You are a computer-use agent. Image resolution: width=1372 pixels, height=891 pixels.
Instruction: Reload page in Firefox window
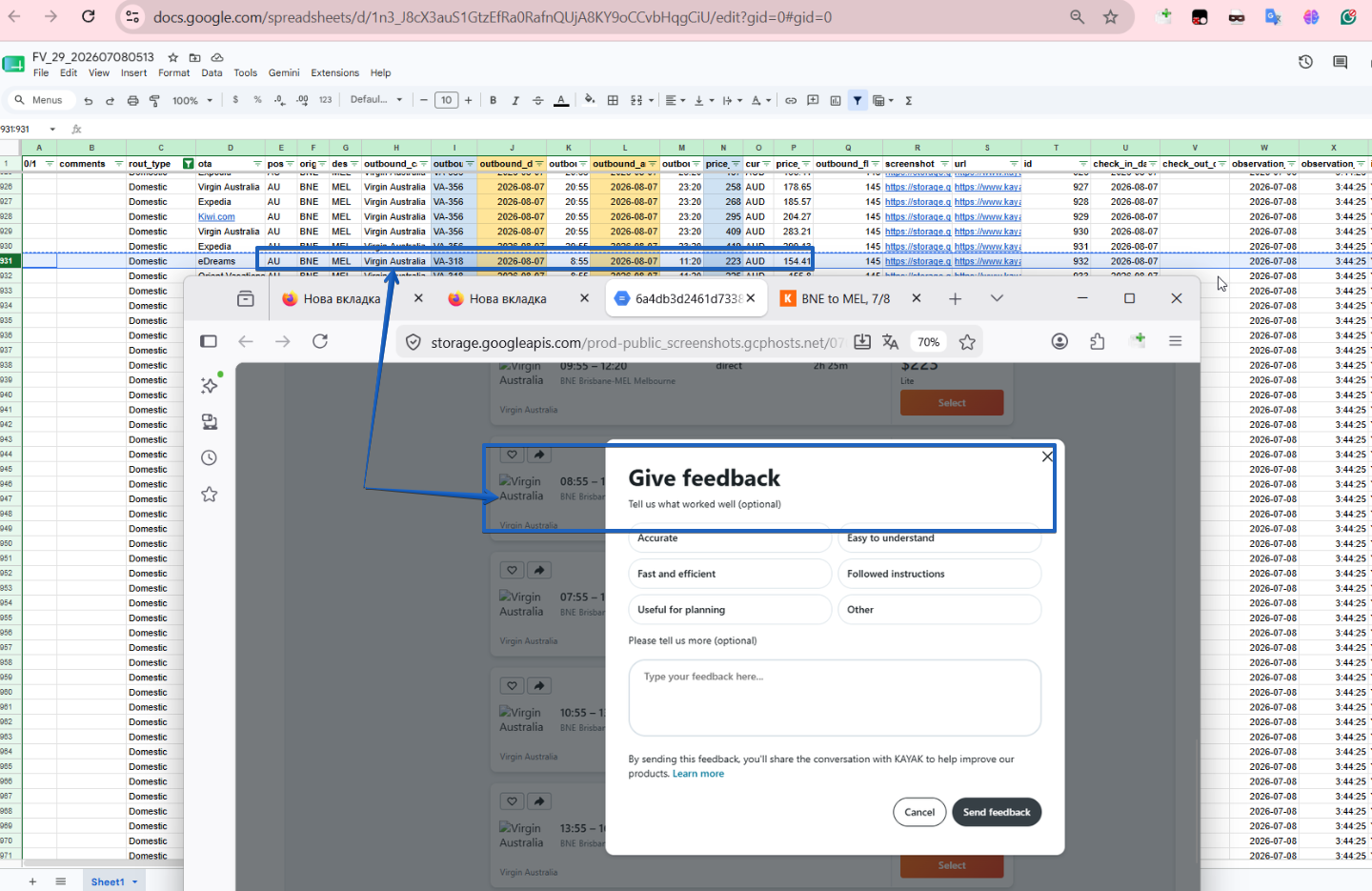[x=320, y=341]
